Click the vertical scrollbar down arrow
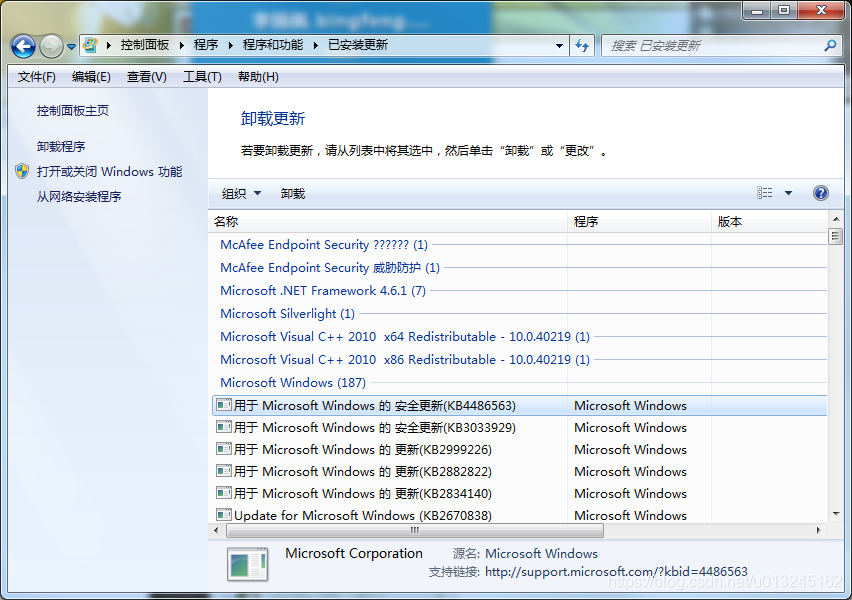 [836, 514]
